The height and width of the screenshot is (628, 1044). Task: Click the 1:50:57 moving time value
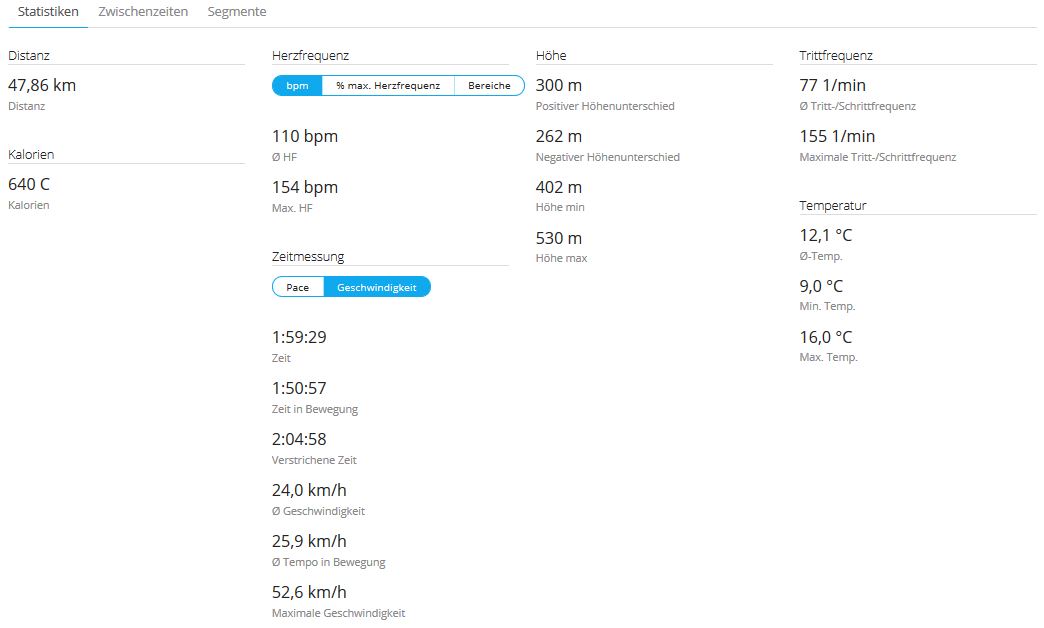[299, 388]
